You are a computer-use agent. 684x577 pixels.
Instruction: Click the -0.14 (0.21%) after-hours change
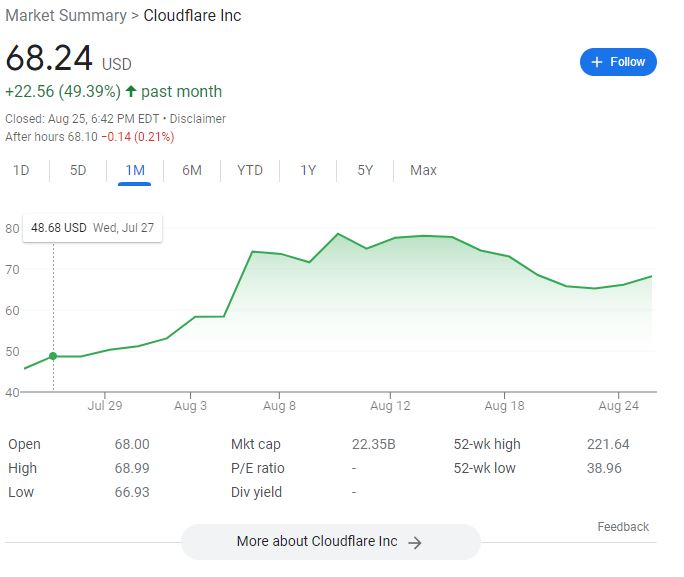[138, 137]
